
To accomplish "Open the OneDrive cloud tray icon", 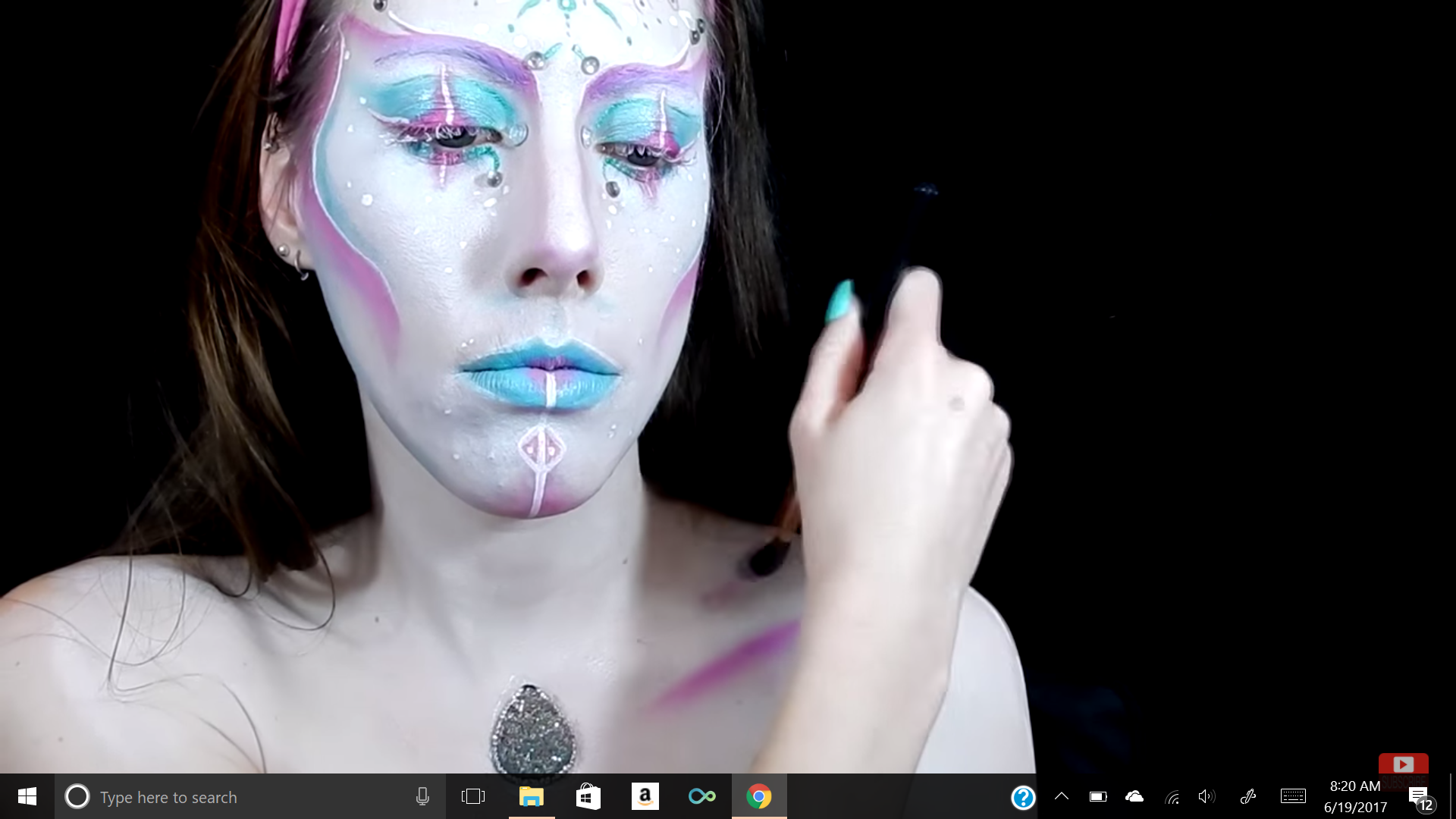I will click(x=1134, y=796).
